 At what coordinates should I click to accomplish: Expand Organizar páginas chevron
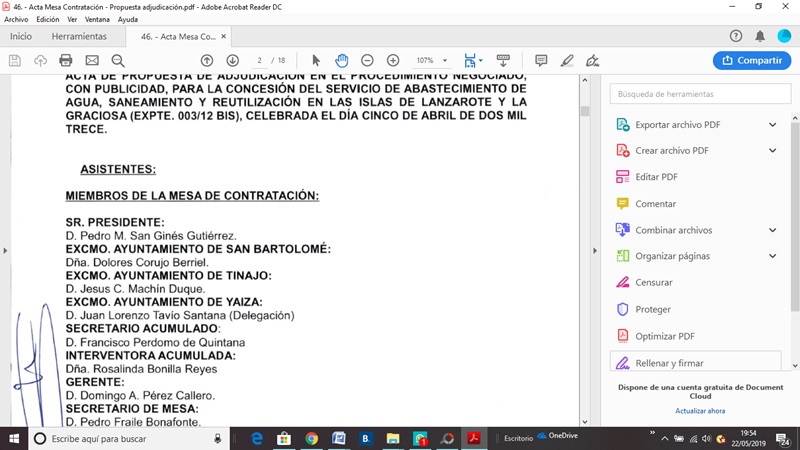click(772, 256)
